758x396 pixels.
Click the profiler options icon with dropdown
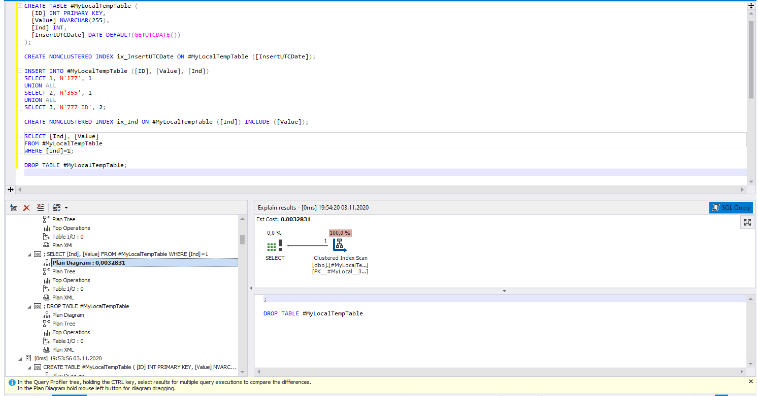coord(57,207)
